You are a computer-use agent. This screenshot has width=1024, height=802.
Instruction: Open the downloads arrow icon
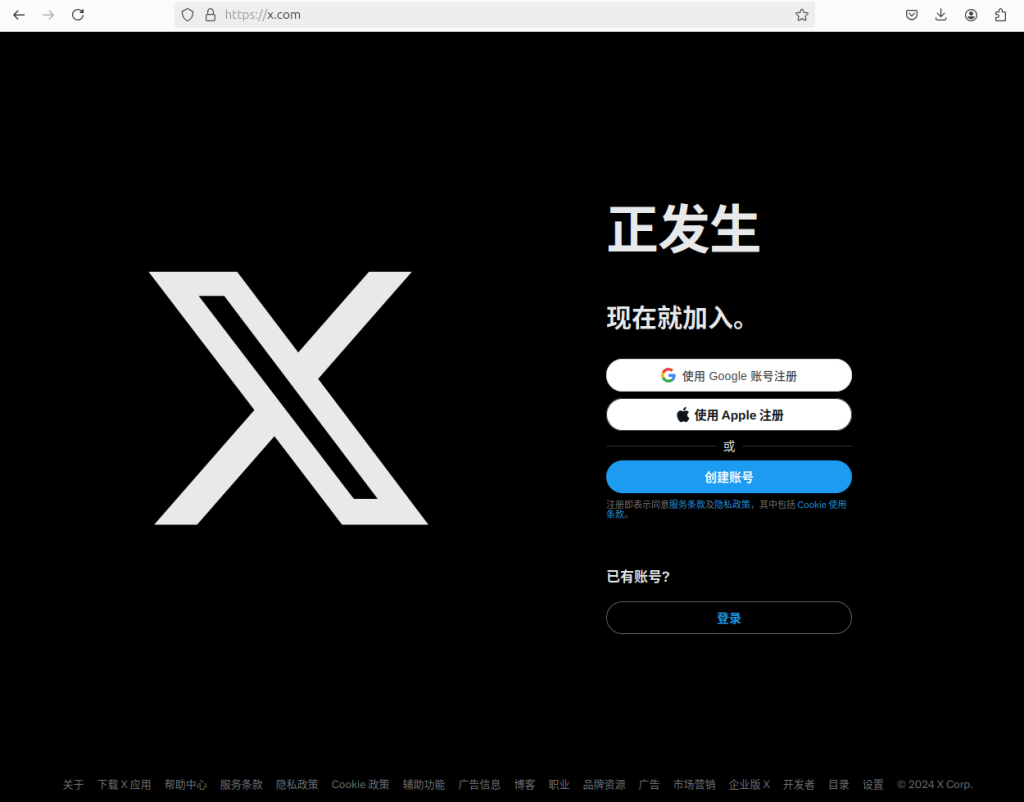941,15
